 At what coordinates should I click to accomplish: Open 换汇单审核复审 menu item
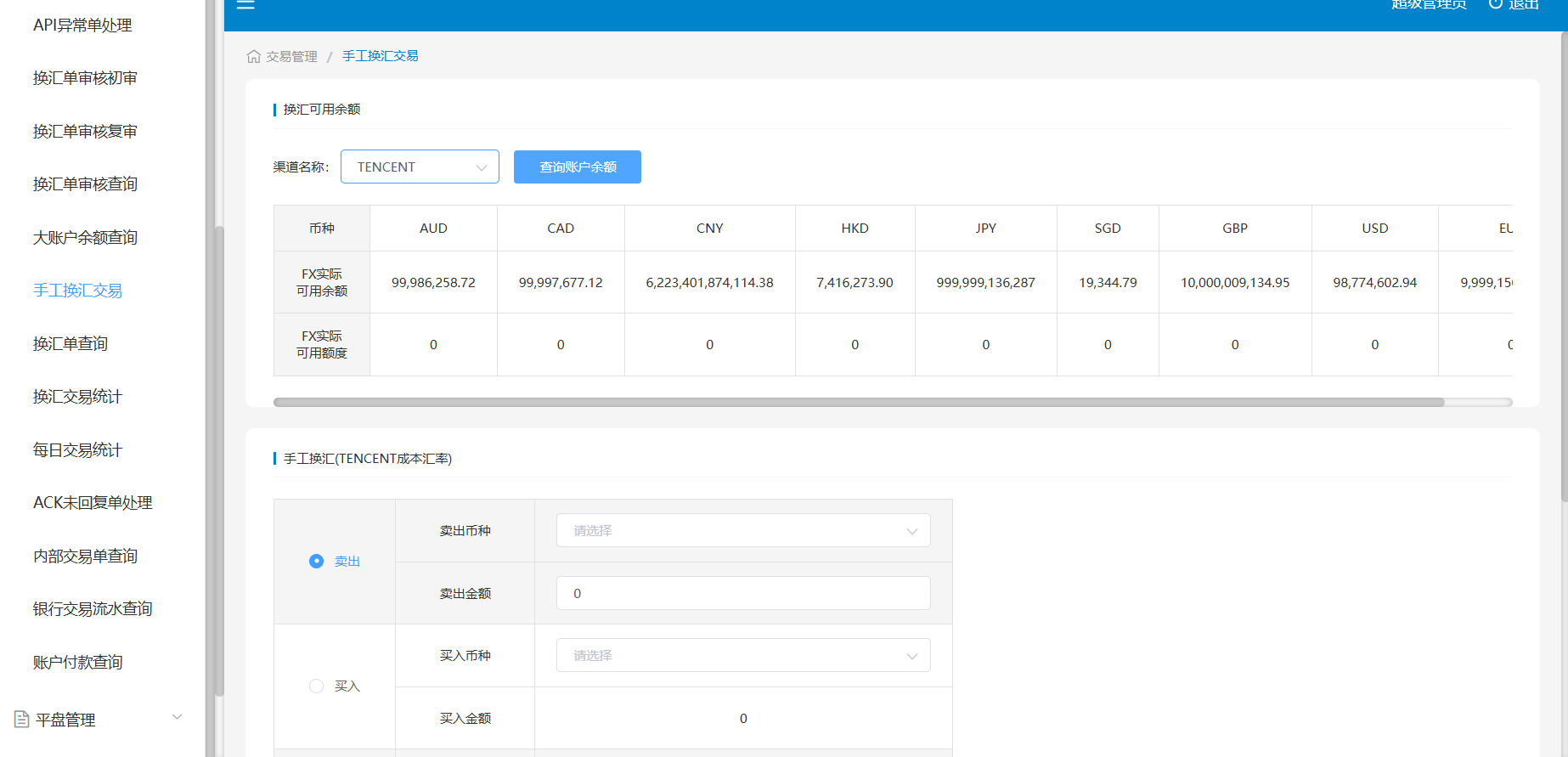[x=85, y=132]
